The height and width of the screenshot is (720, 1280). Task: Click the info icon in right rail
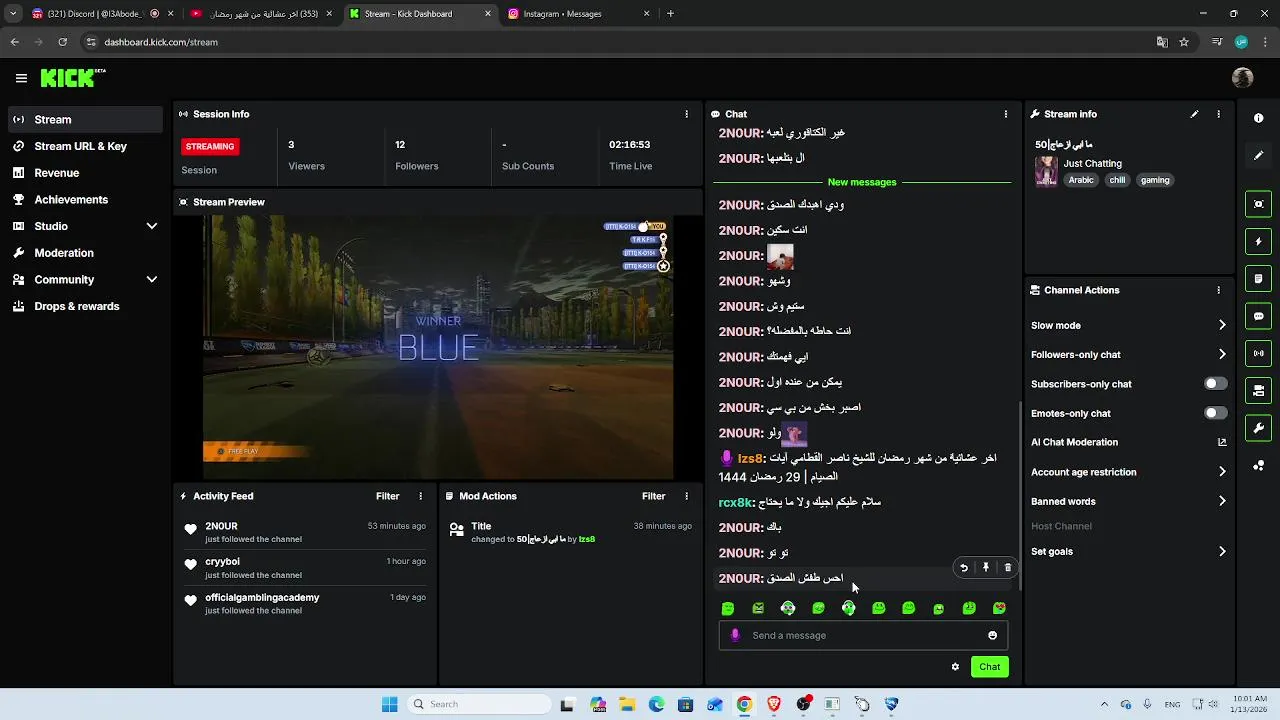(x=1258, y=118)
